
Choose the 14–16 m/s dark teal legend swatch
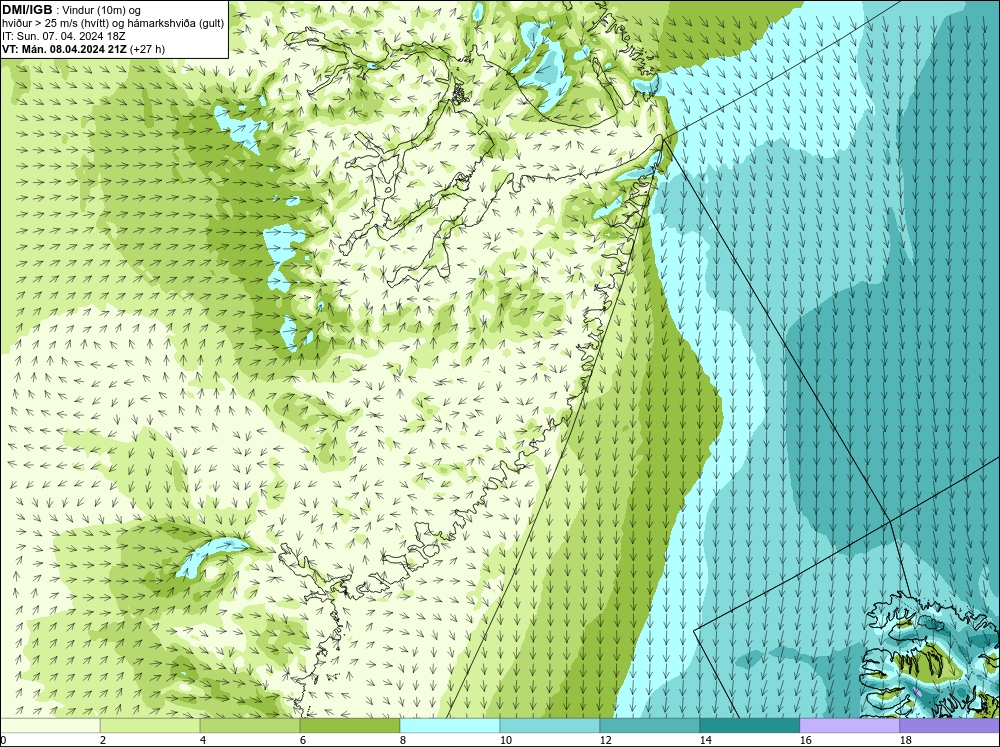coord(750,726)
